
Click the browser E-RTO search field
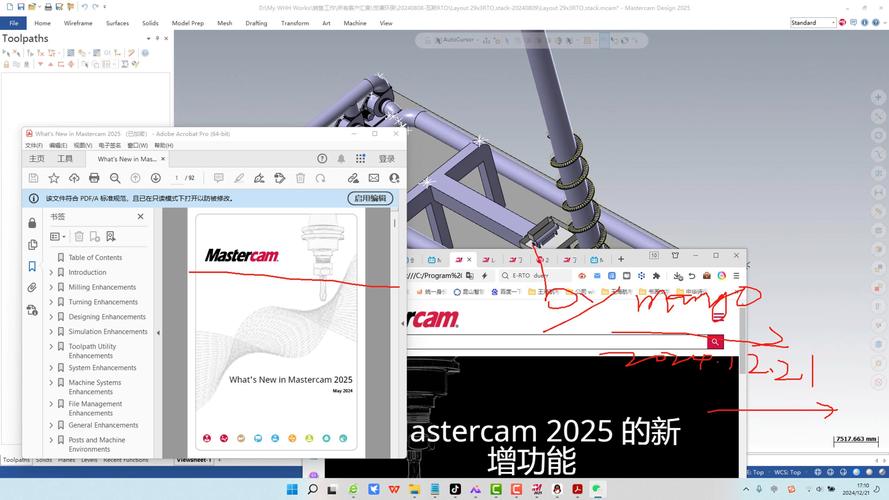[x=536, y=276]
